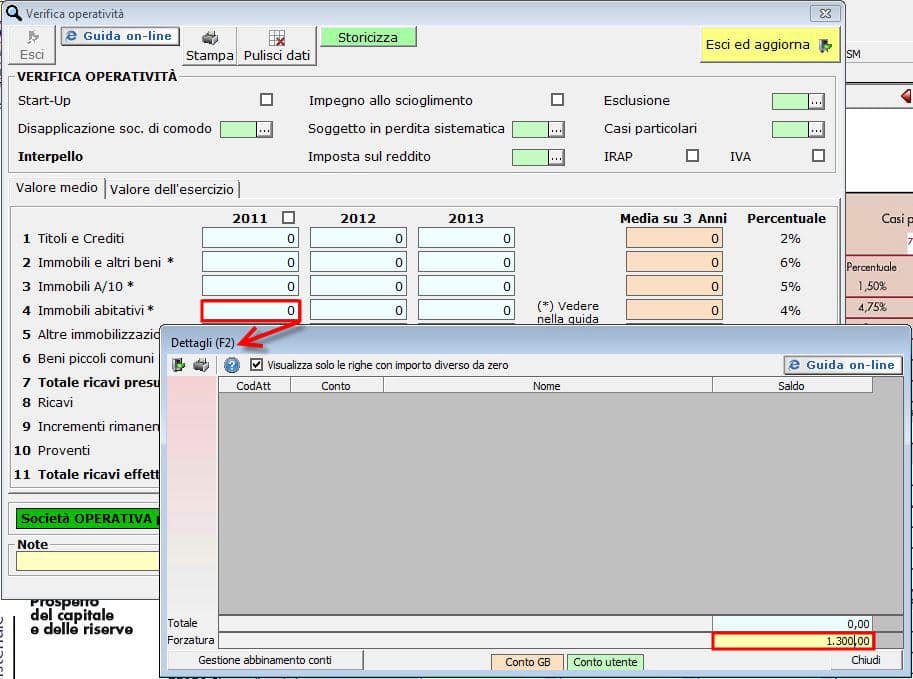Open Guida on-line in Dettagli panel
This screenshot has height=679, width=913.
coord(843,365)
